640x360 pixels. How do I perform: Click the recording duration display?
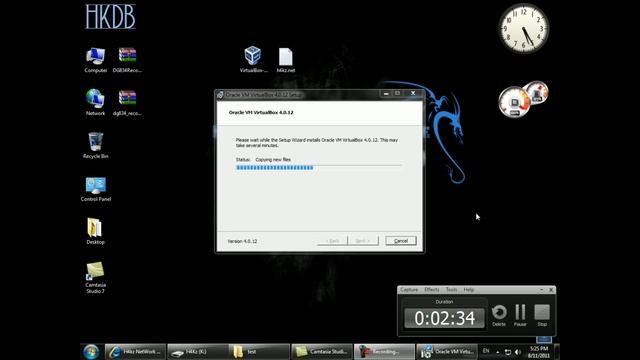(444, 318)
